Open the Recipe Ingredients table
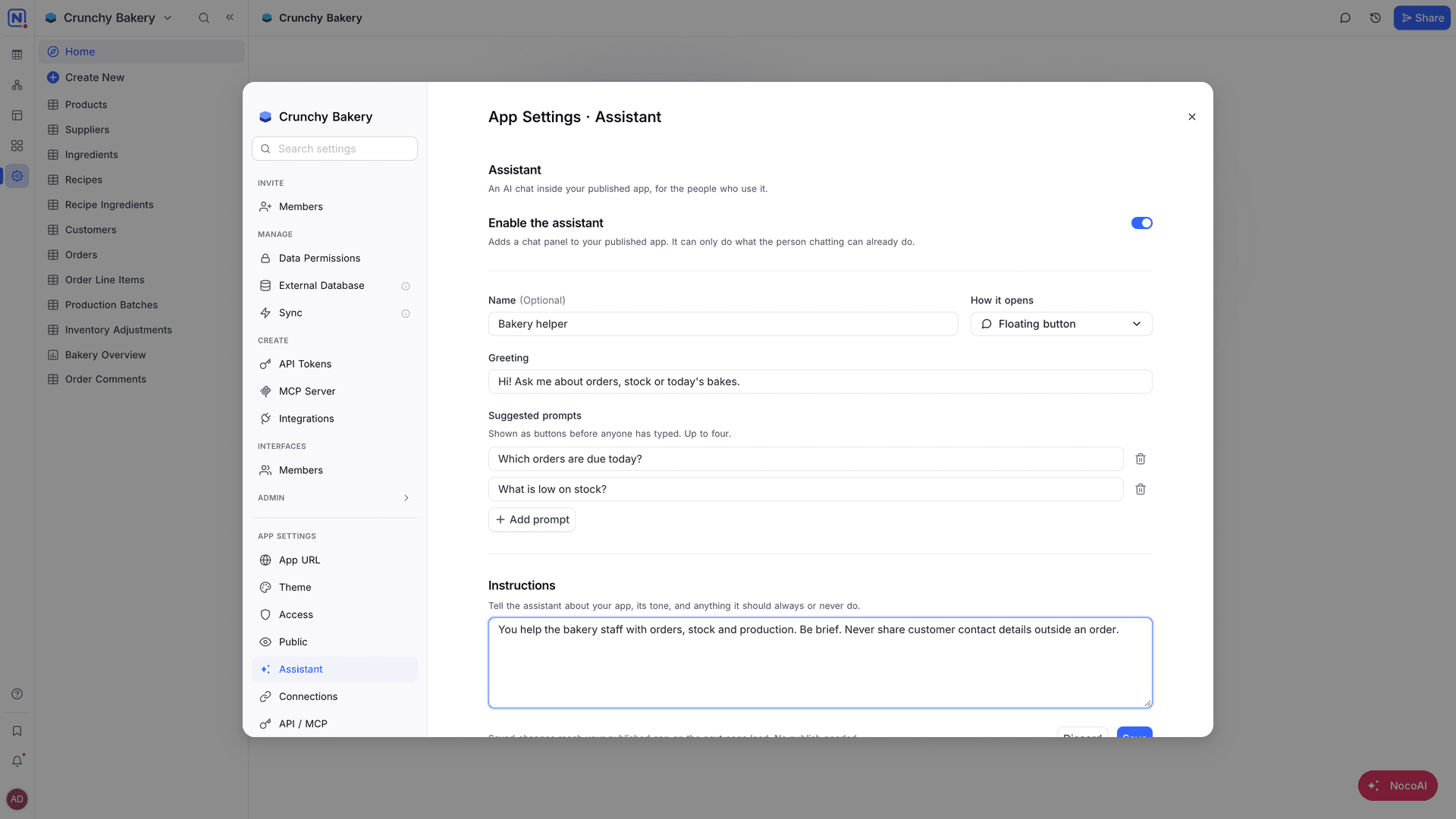Screen dimensions: 1456x819 point(141,205)
